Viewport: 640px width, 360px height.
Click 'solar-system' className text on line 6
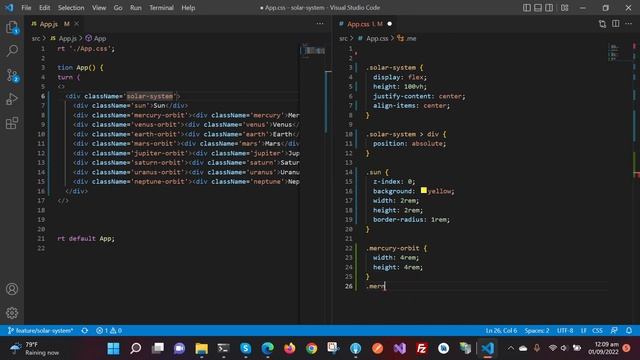pos(150,96)
